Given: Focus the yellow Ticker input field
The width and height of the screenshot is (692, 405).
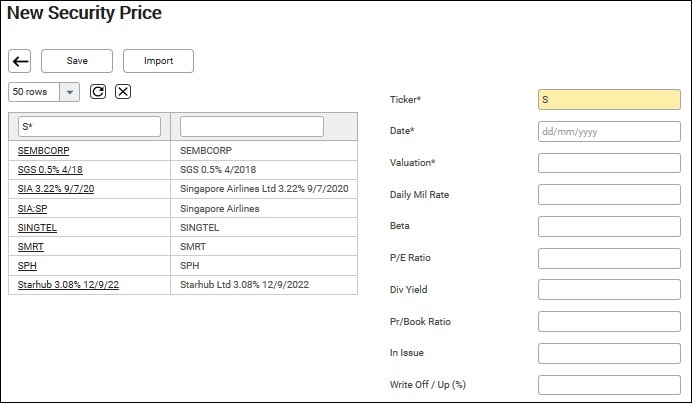Looking at the screenshot, I should [609, 100].
